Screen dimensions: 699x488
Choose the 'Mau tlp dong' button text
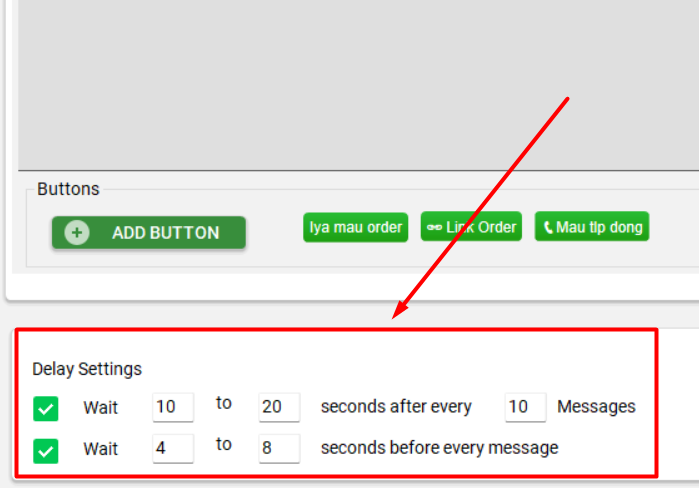click(600, 227)
